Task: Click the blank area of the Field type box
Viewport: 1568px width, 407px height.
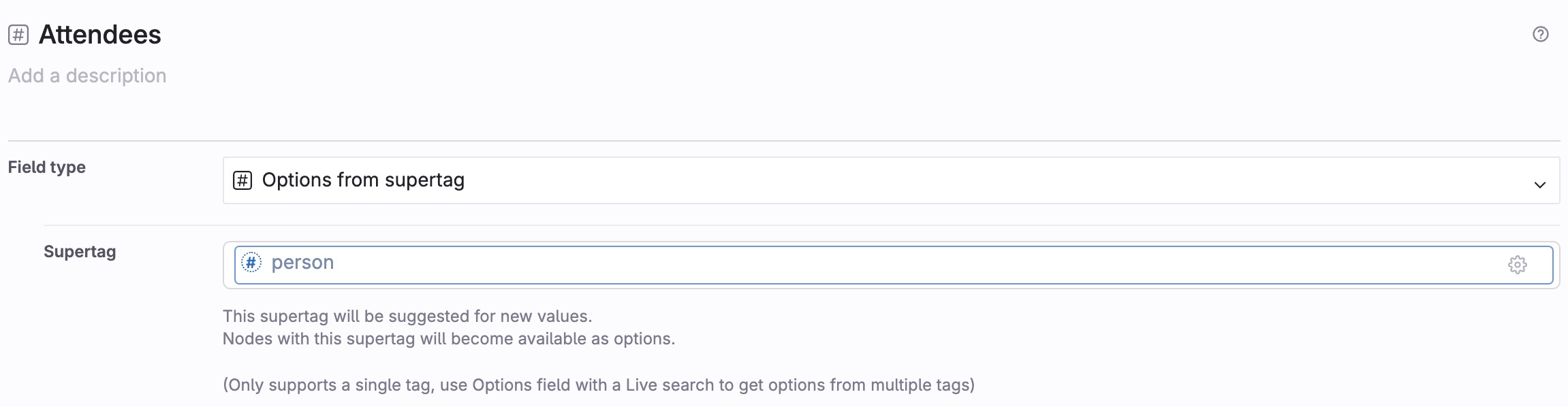Action: [x=988, y=180]
